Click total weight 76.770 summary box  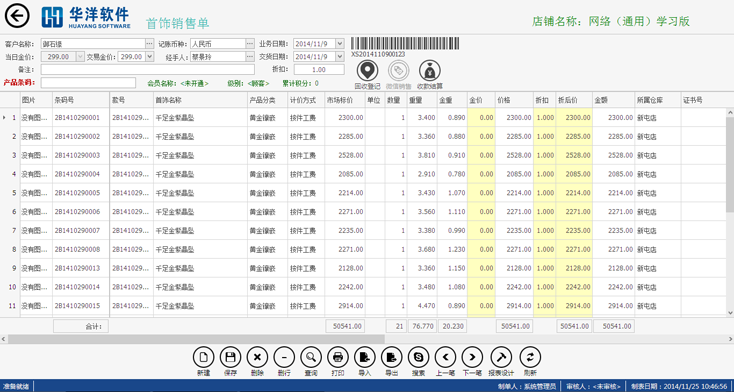tap(422, 326)
